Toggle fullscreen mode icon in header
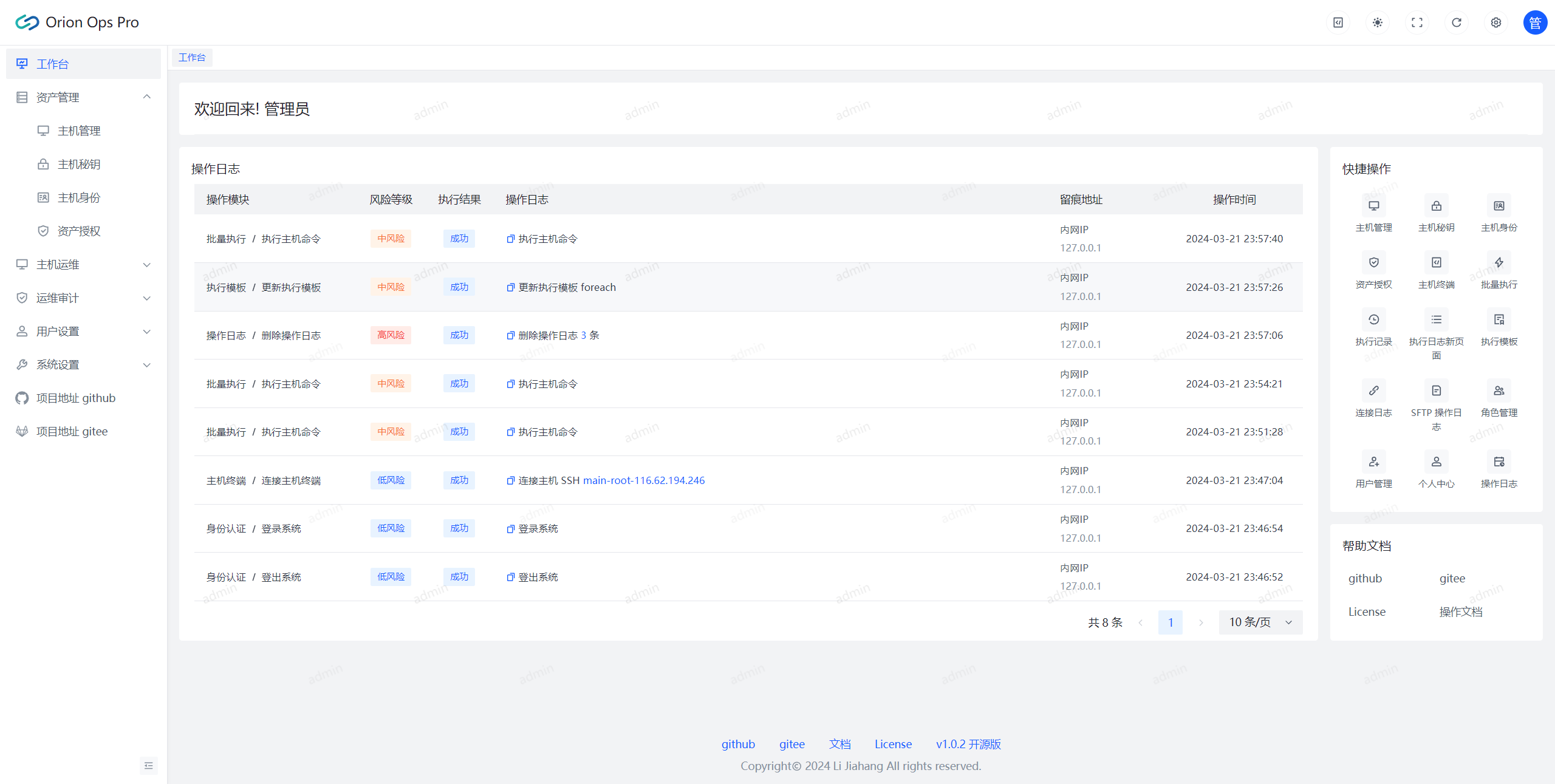 pos(1417,22)
